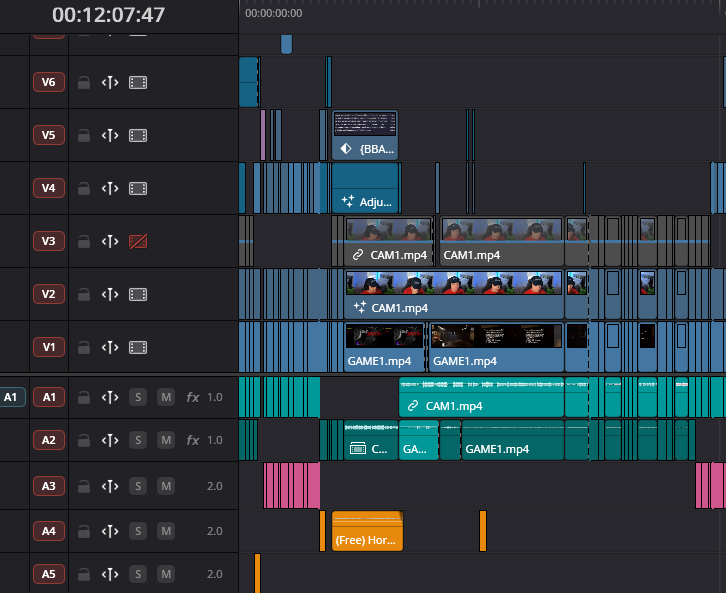Solo the A2 audio track

point(138,440)
